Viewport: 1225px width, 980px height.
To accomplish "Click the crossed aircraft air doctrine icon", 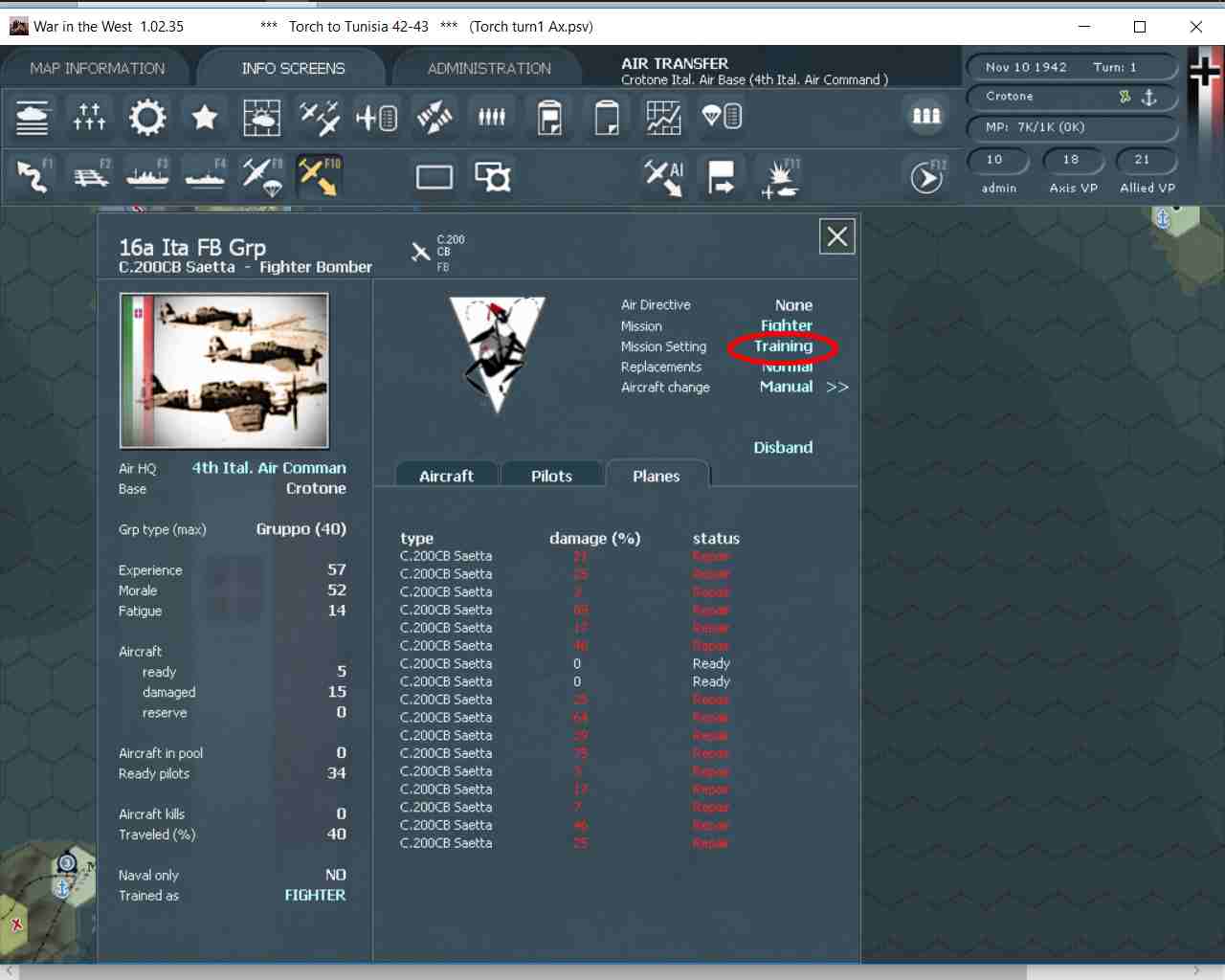I will click(x=319, y=117).
